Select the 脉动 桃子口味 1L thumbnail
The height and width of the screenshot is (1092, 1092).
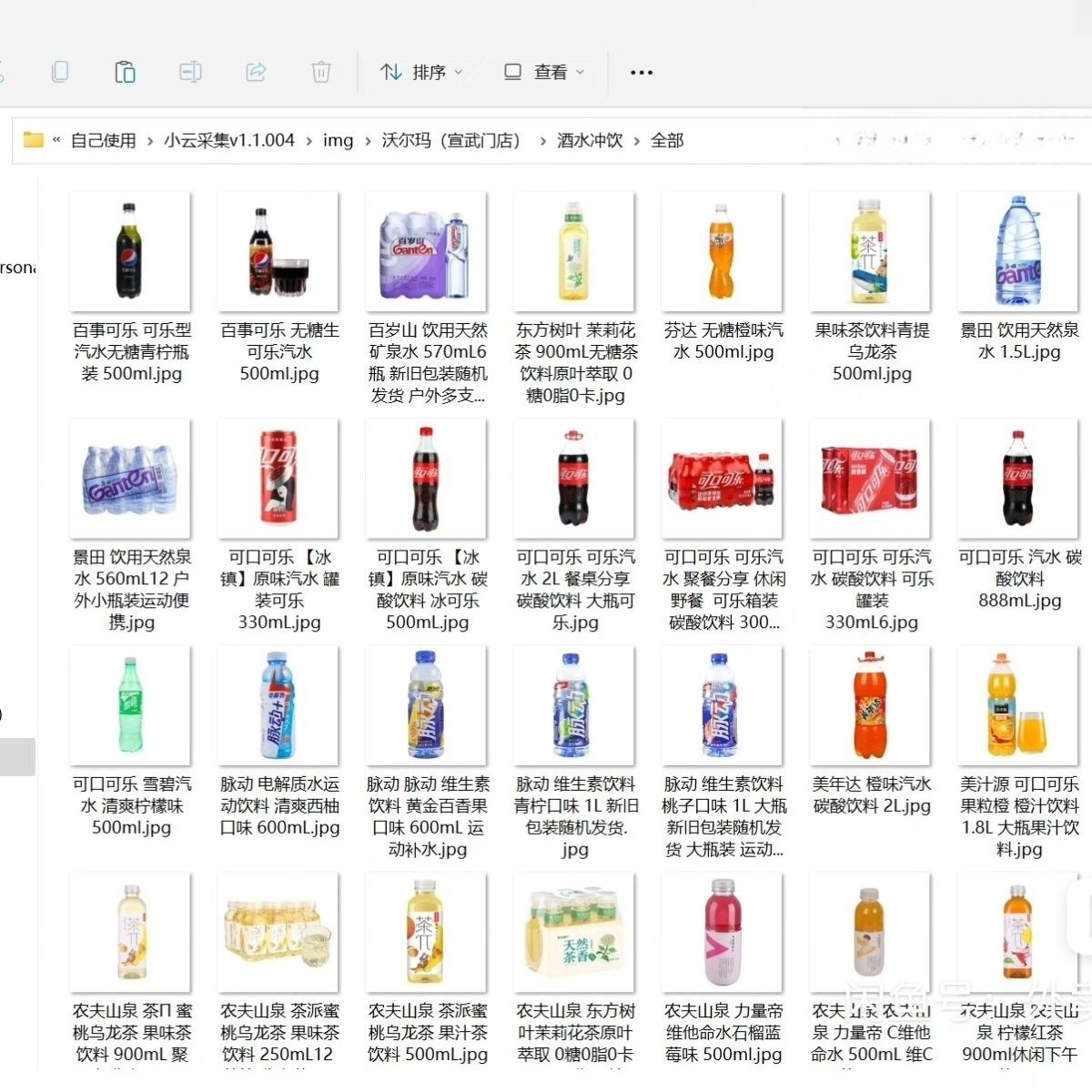click(722, 705)
